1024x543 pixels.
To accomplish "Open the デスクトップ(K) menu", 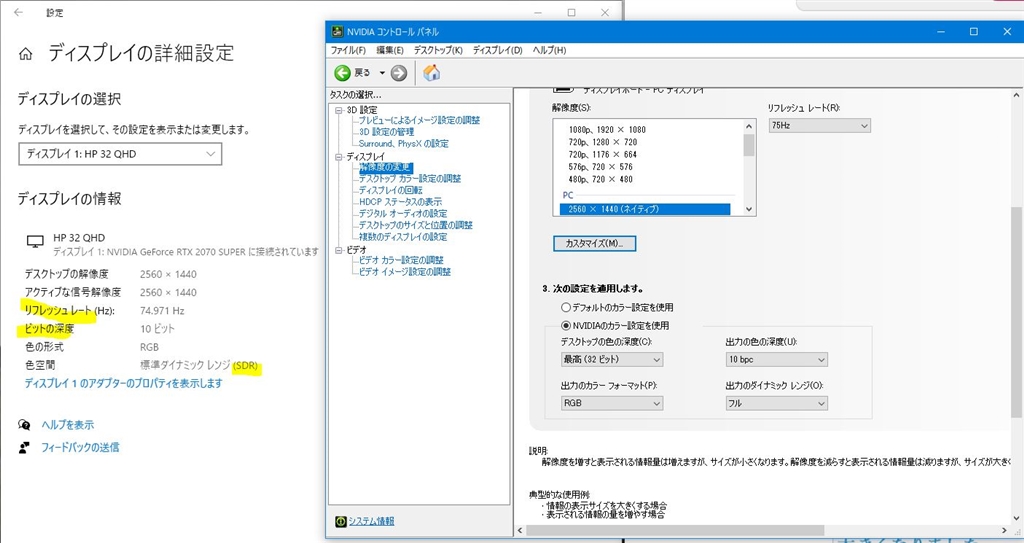I will click(x=438, y=50).
